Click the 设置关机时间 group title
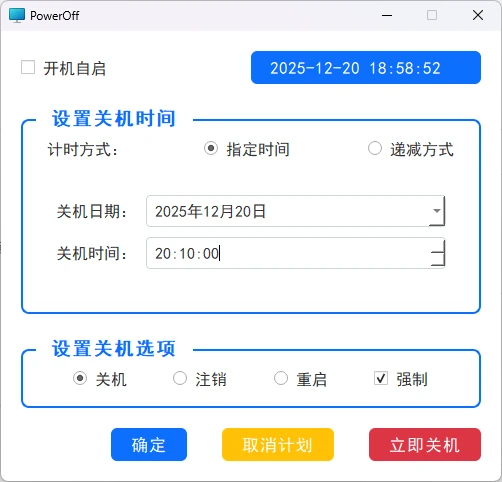The height and width of the screenshot is (482, 502). tap(114, 118)
